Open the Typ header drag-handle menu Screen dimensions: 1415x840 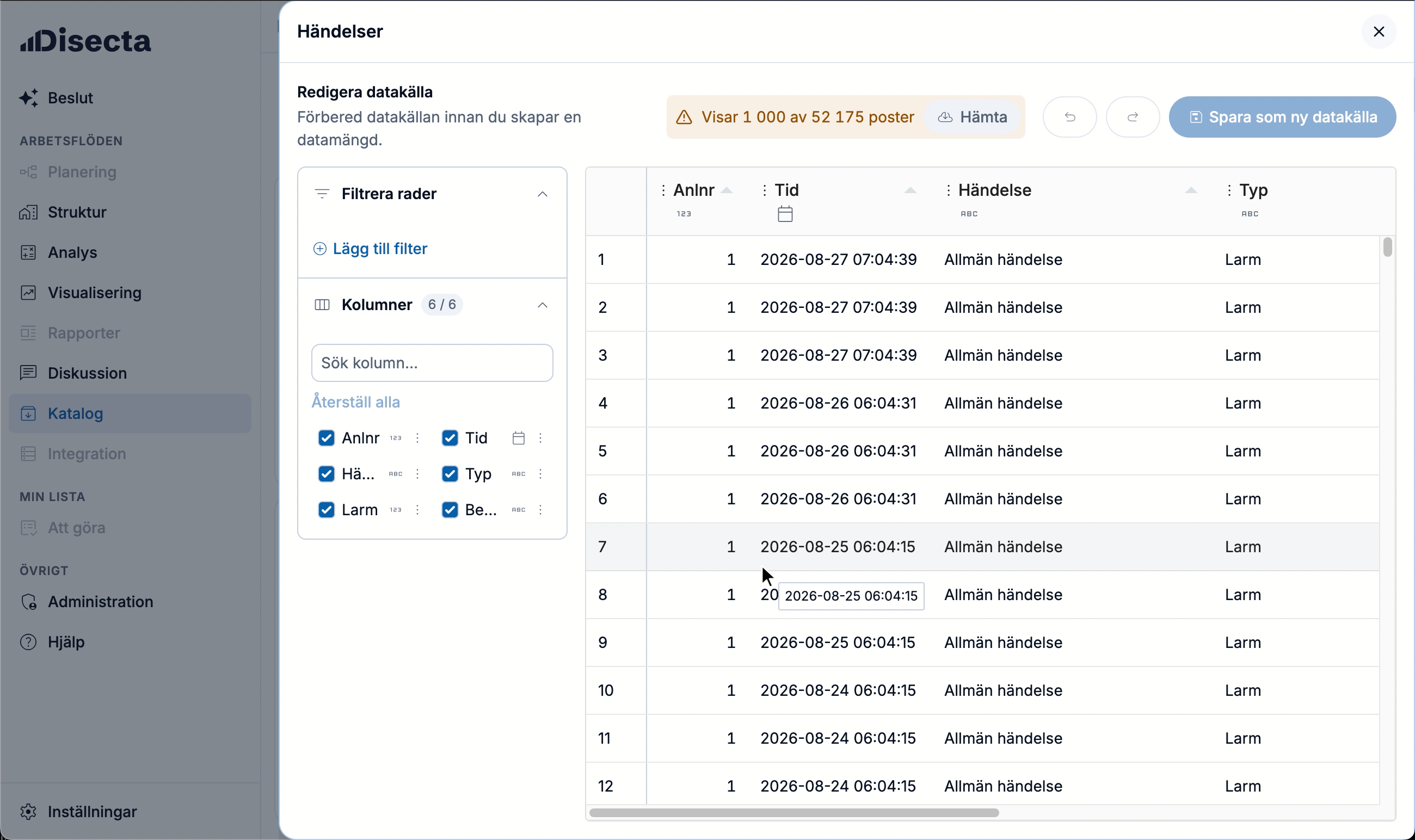tap(1229, 190)
